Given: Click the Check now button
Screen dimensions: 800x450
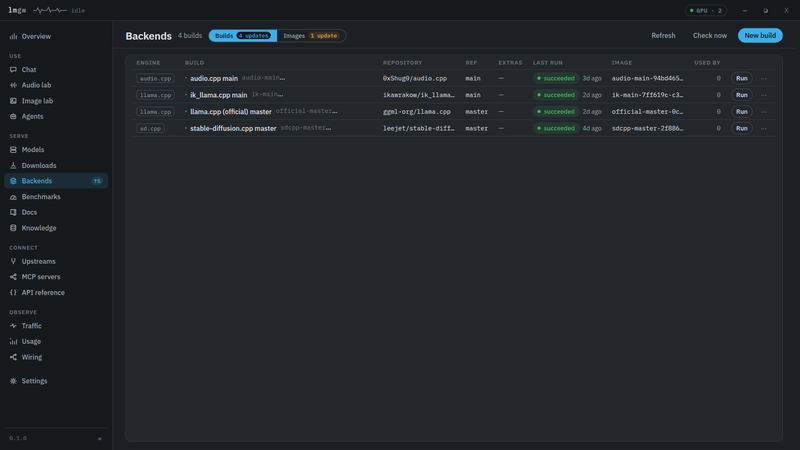Looking at the screenshot, I should (x=710, y=36).
